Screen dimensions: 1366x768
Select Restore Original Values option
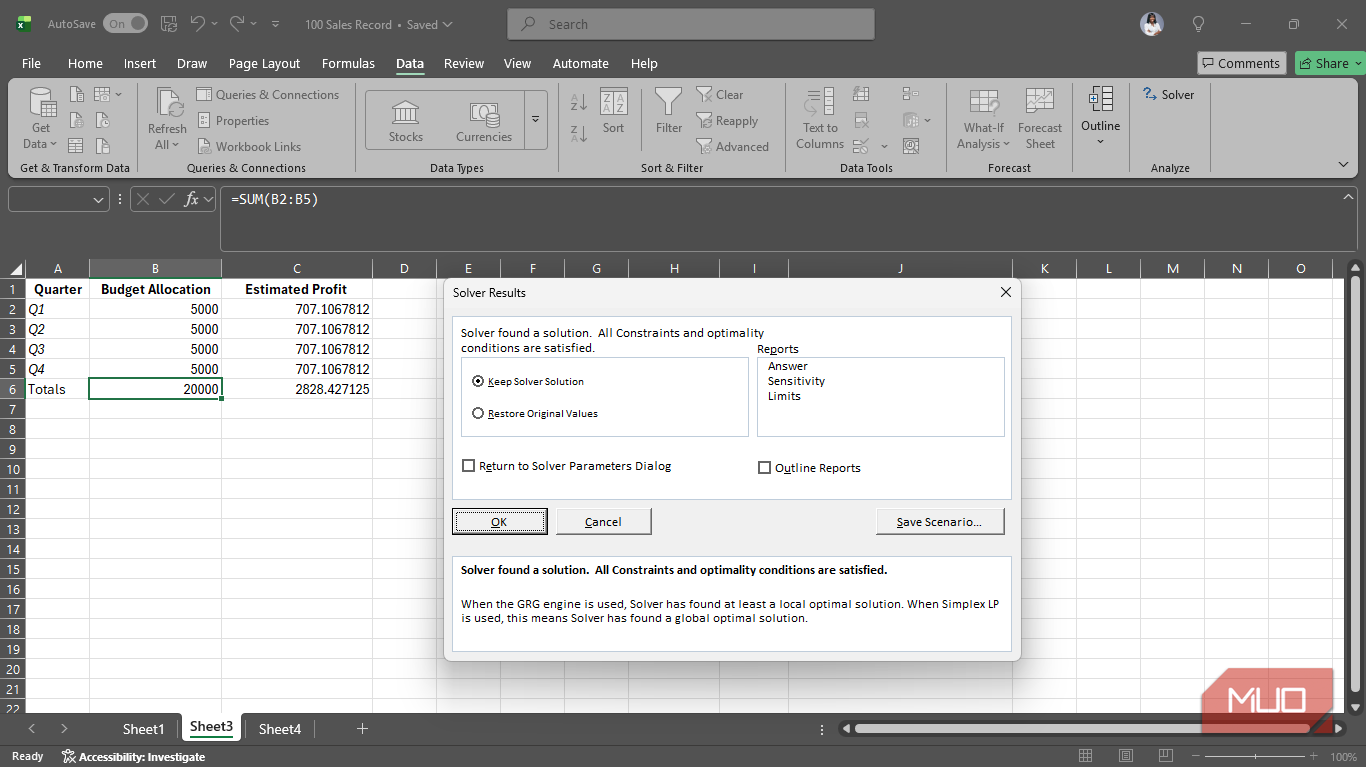coord(535,414)
